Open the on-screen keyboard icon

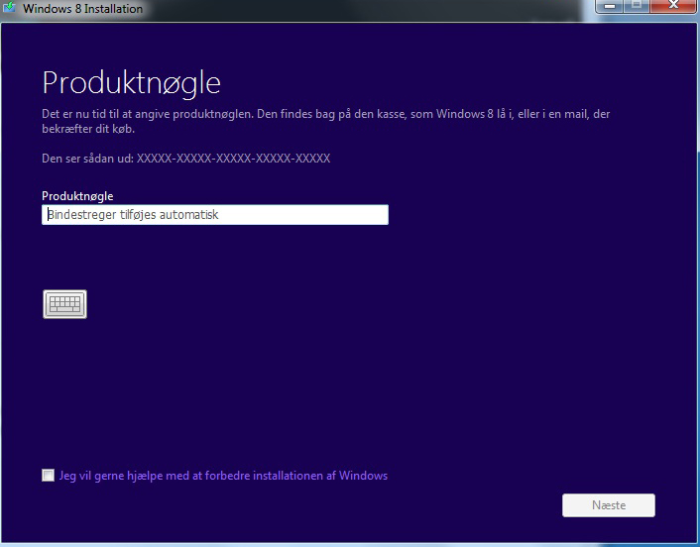pos(65,304)
